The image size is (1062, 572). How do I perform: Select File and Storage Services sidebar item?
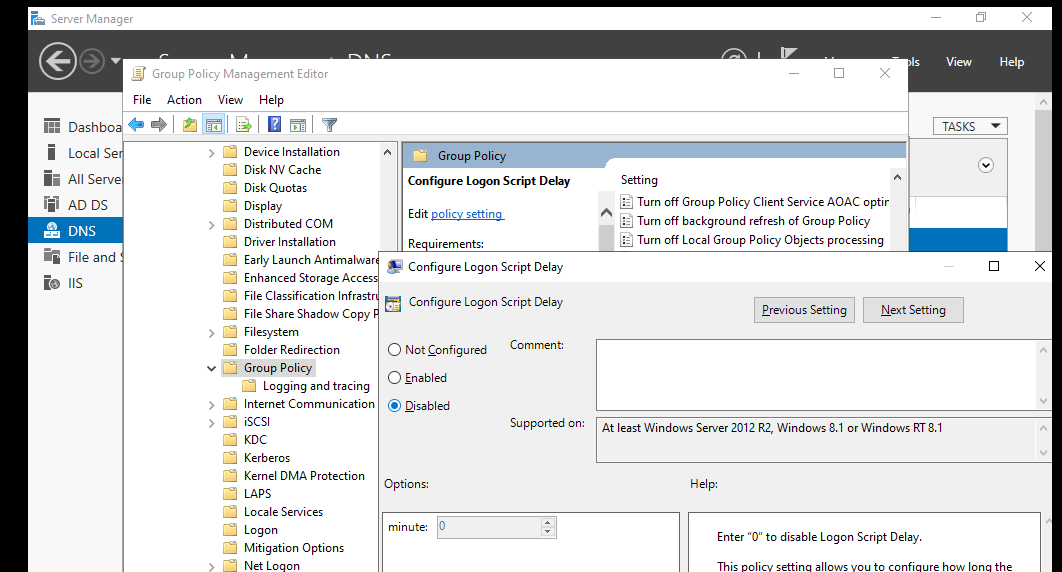(x=84, y=257)
